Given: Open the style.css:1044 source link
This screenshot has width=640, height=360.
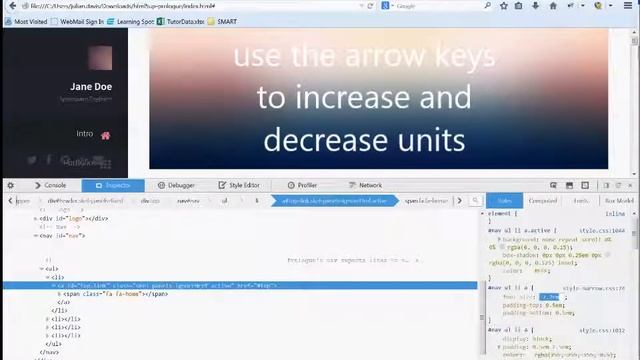Looking at the screenshot, I should (x=602, y=231).
